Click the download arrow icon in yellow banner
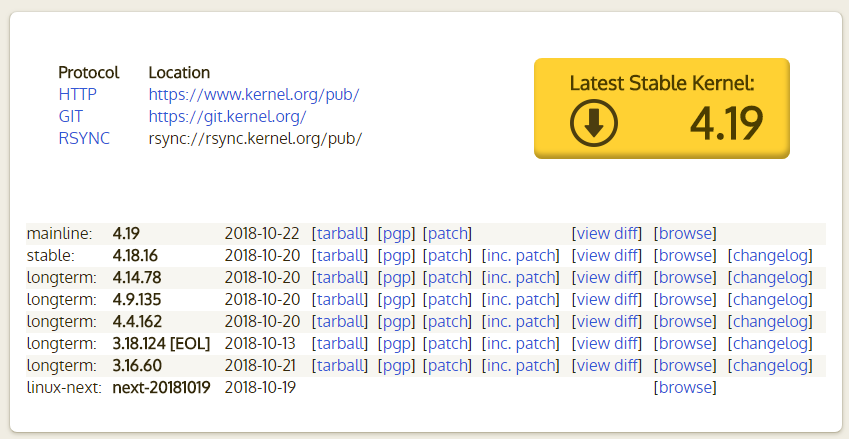Screen dimensions: 849x439 [594, 124]
